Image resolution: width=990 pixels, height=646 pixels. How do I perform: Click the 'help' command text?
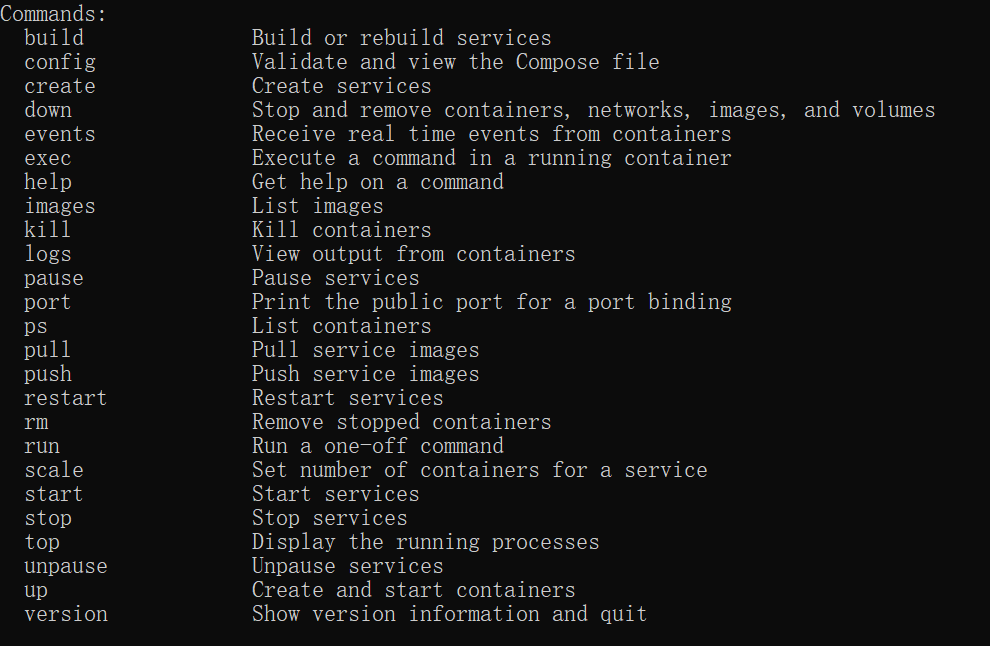(48, 183)
